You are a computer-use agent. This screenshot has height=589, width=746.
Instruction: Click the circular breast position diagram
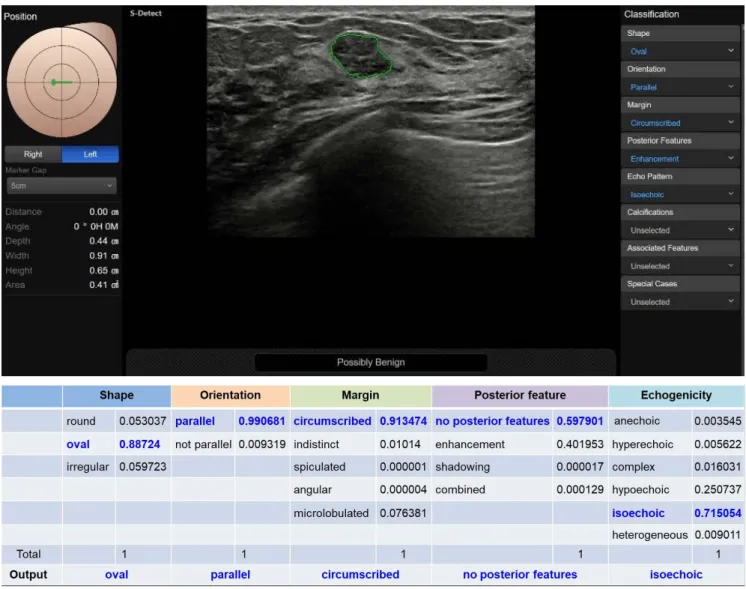[x=61, y=82]
